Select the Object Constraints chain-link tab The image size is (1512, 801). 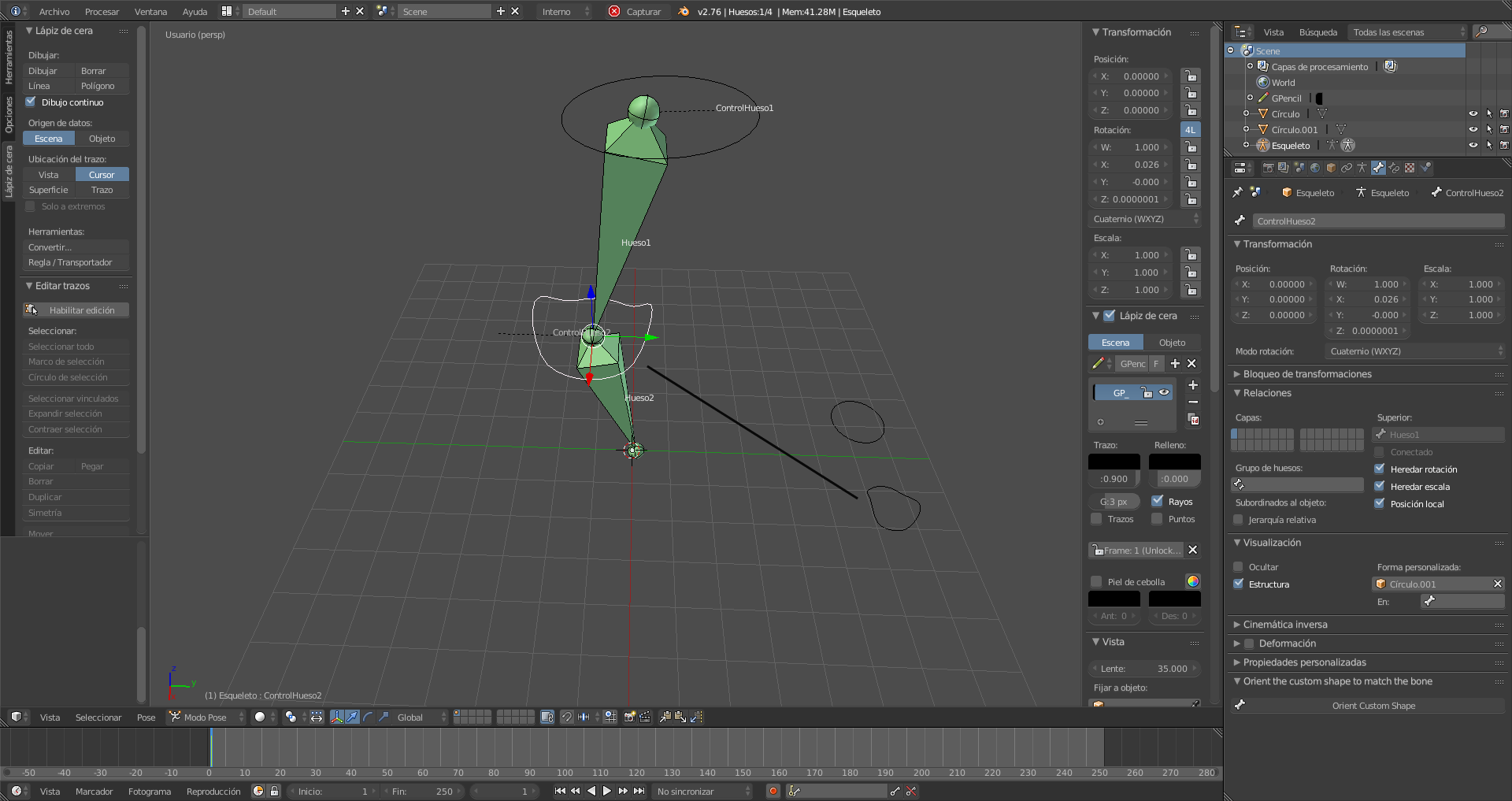click(x=1347, y=168)
